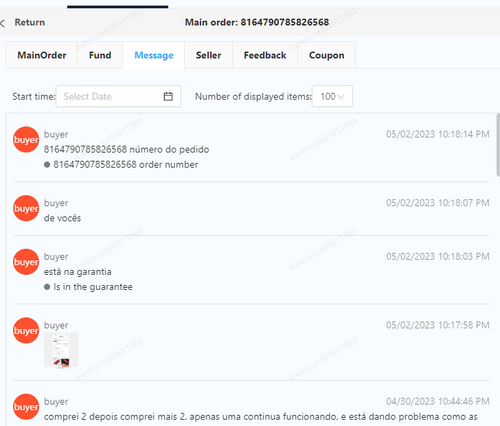This screenshot has height=426, width=500.
Task: Open the calendar icon in date field
Action: (168, 96)
